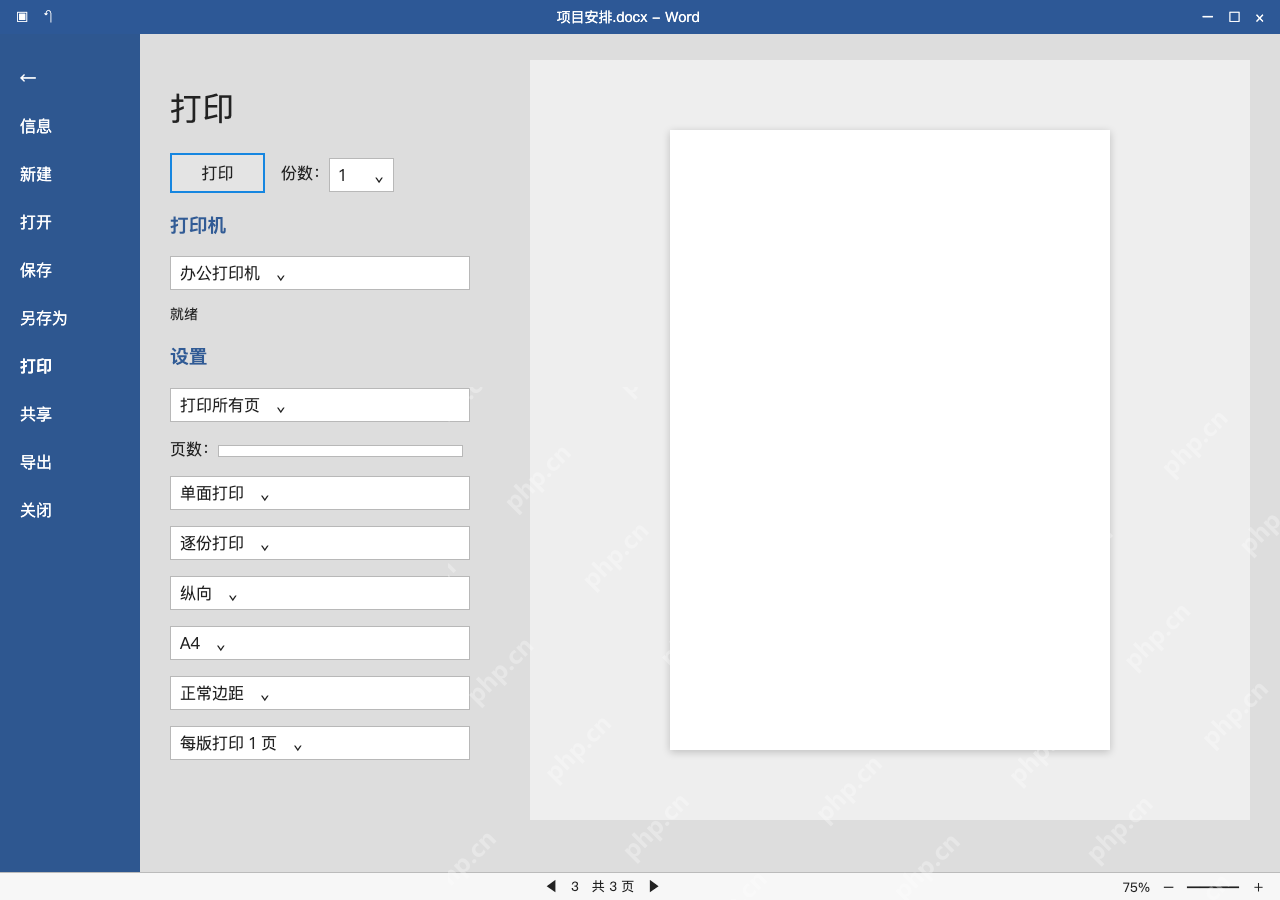Change the A4 paper size dropdown

tap(320, 643)
